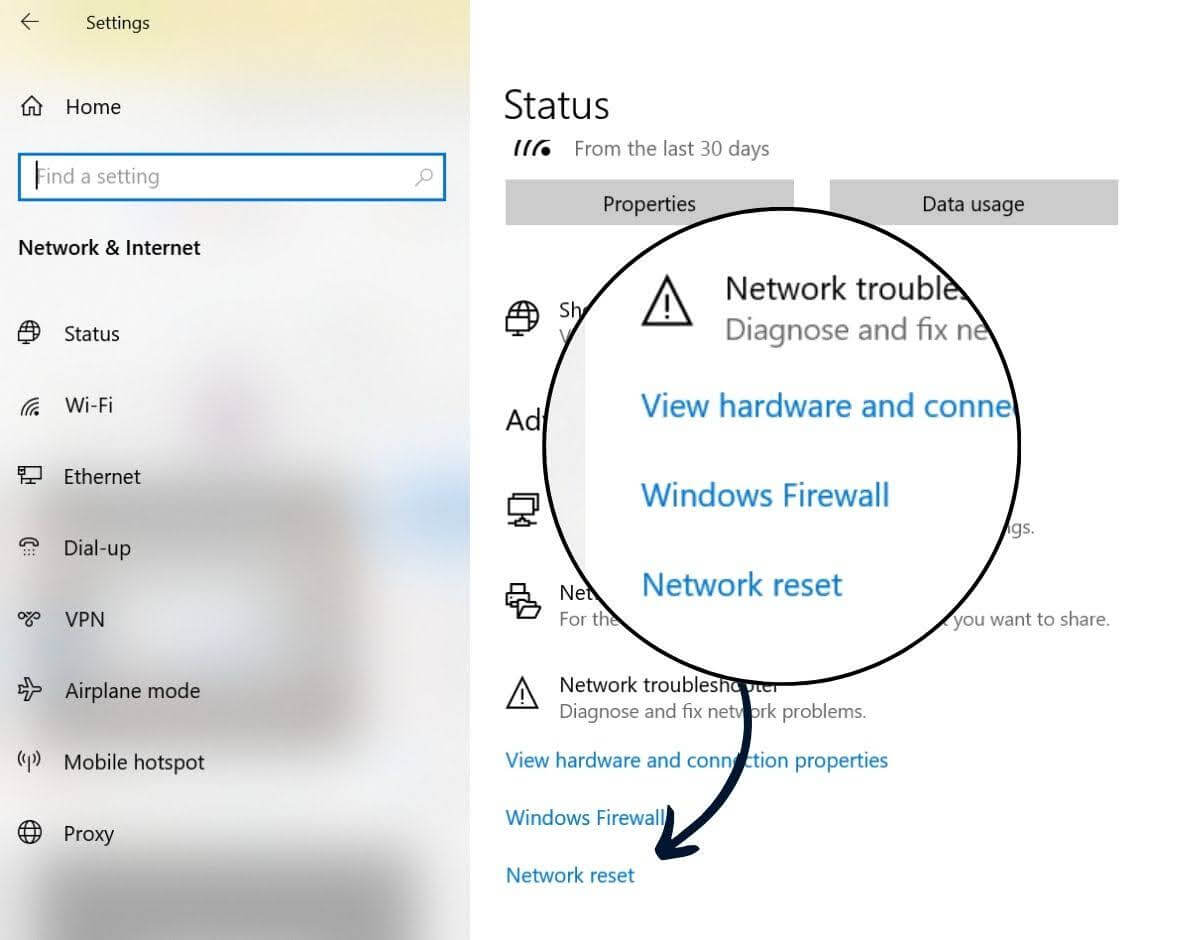Image resolution: width=1200 pixels, height=940 pixels.
Task: Click the Data usage button
Action: tap(973, 203)
